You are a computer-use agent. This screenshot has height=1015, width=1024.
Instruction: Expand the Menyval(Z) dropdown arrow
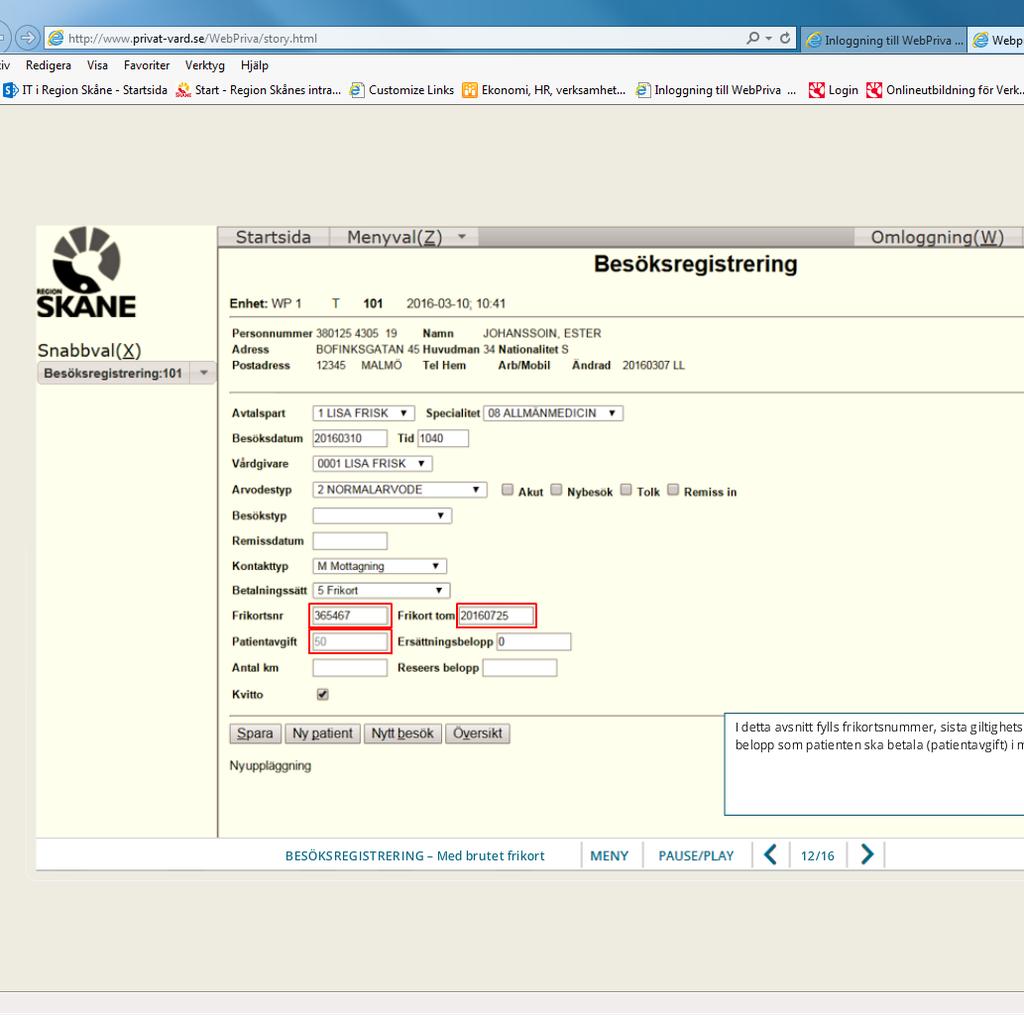(x=462, y=236)
